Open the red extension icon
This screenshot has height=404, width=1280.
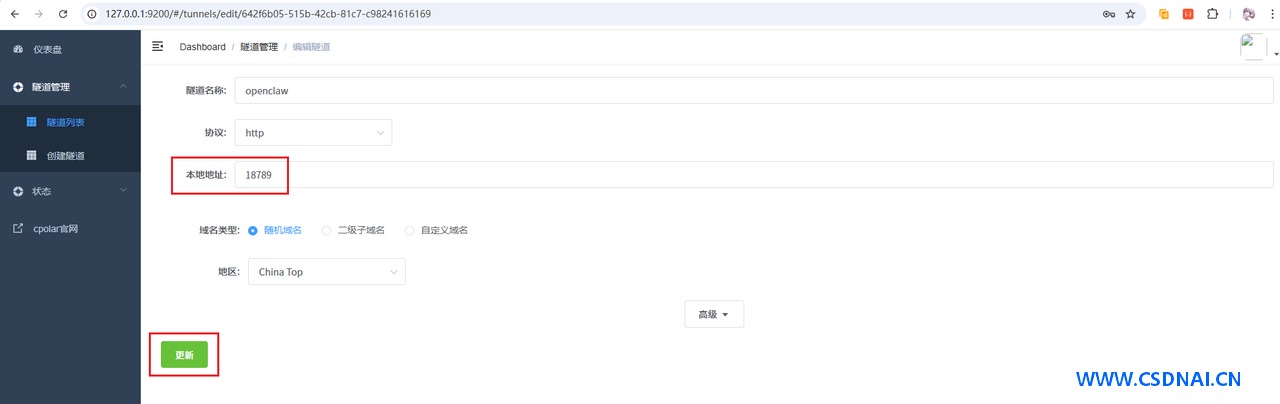[1188, 14]
